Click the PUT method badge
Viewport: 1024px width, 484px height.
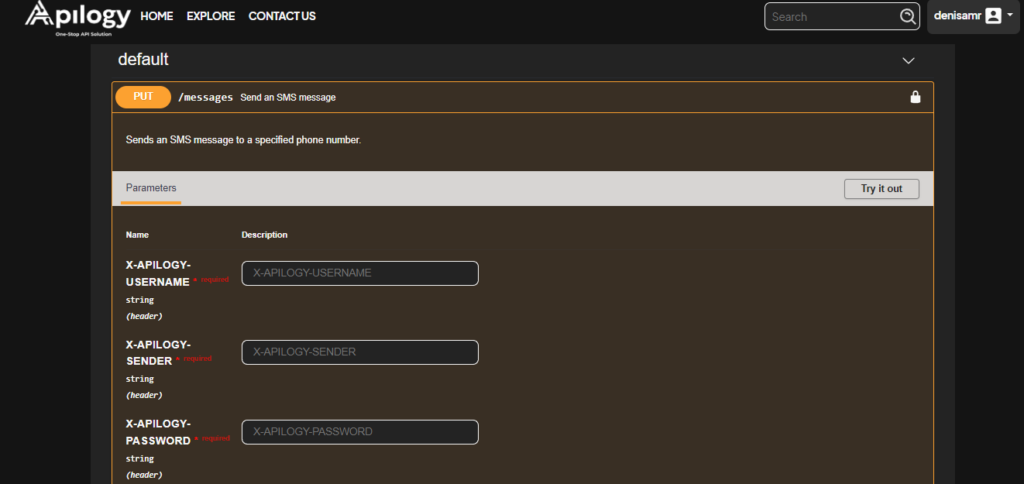[143, 97]
